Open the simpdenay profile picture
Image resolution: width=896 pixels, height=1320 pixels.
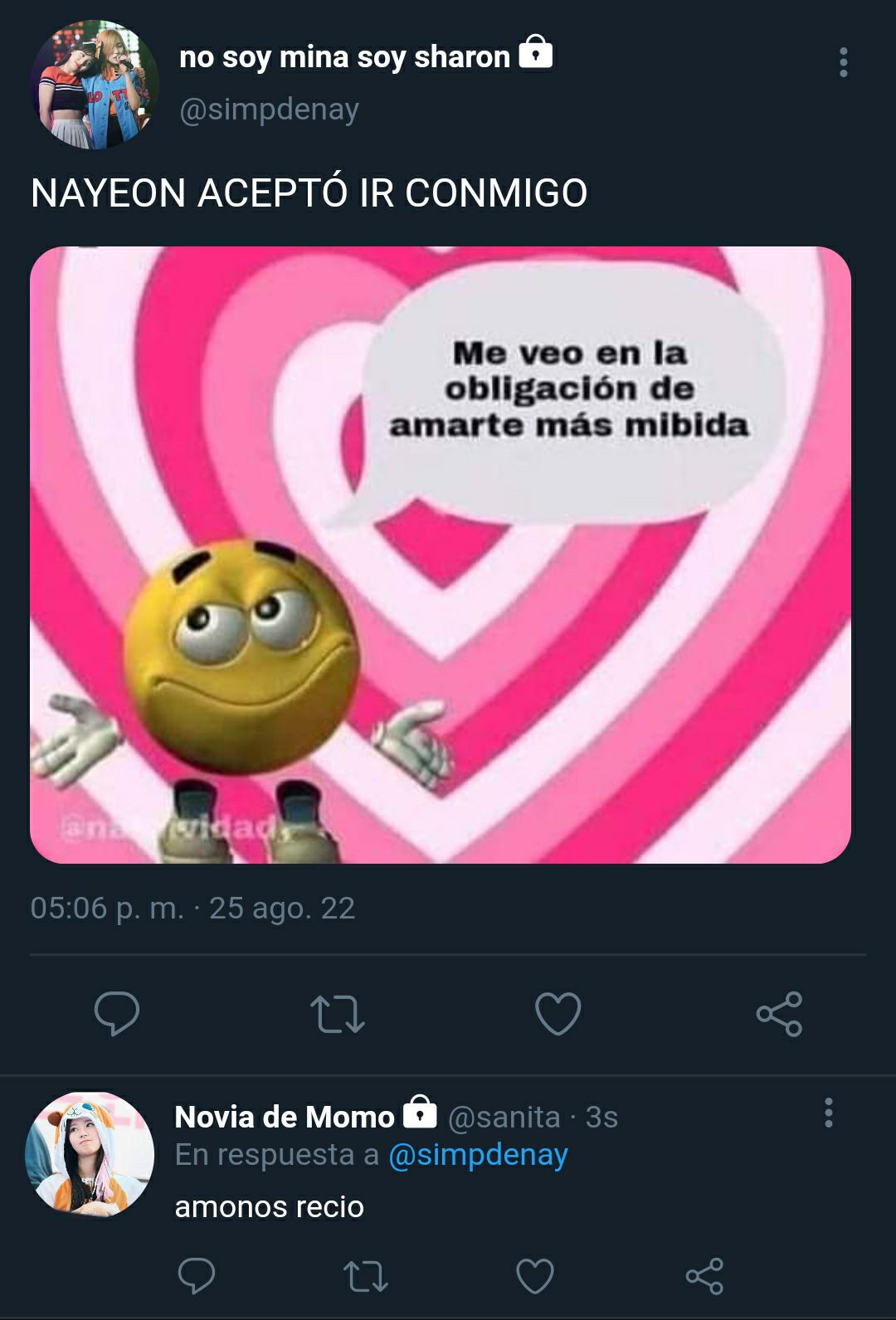[94, 85]
